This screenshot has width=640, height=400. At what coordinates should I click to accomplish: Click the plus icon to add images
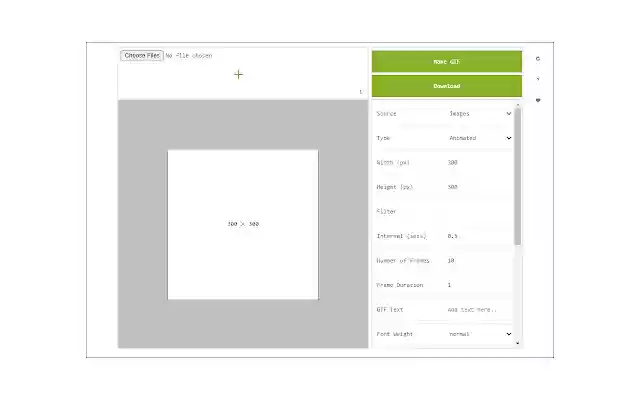coord(238,75)
